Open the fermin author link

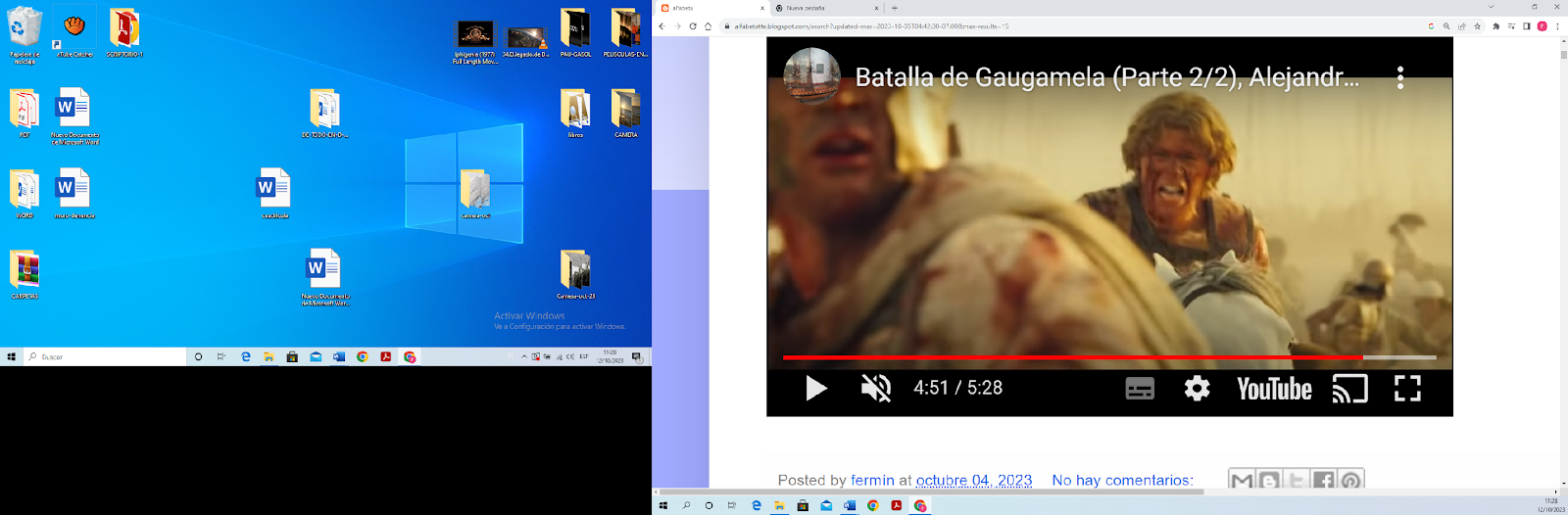pos(872,480)
